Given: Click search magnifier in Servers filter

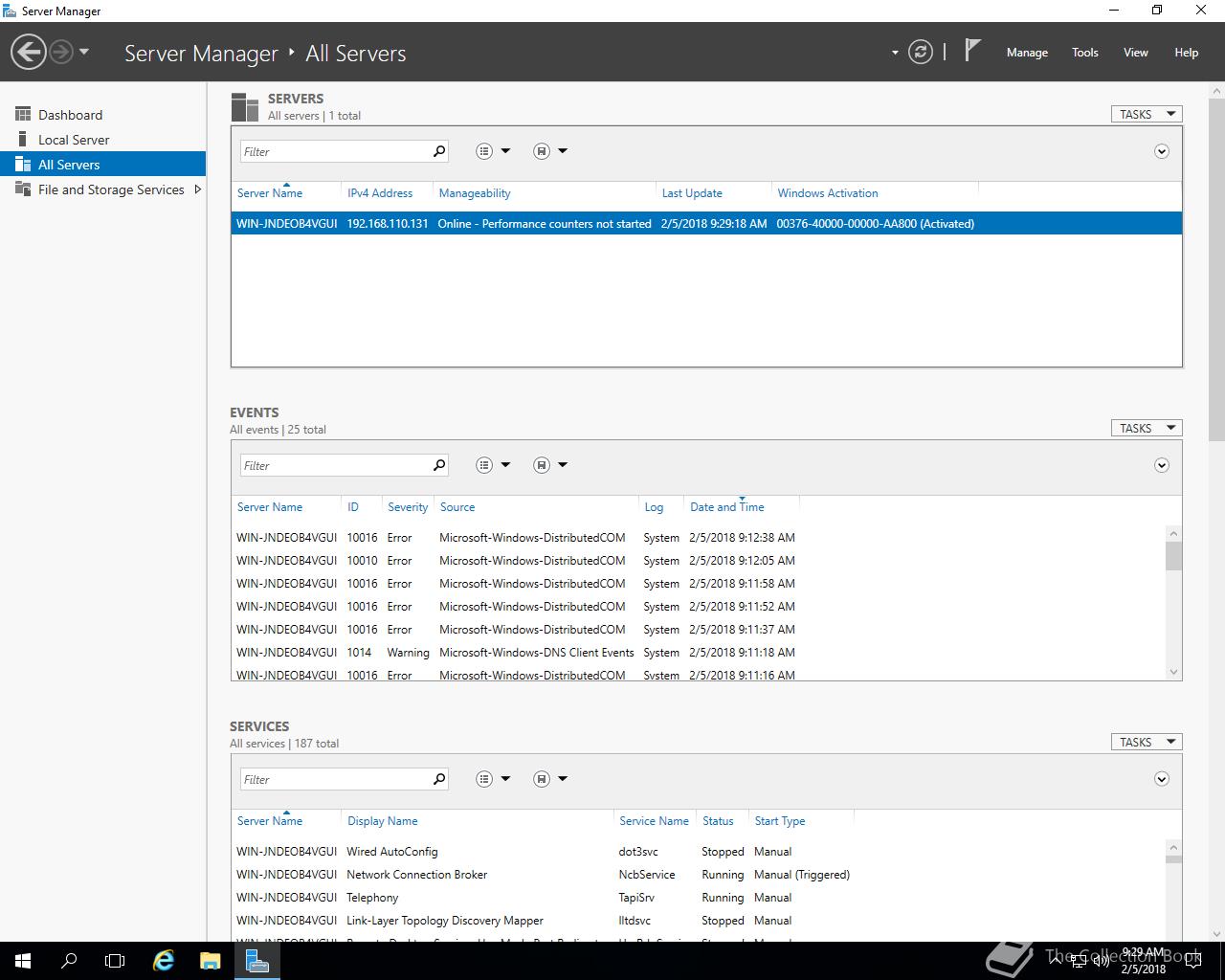Looking at the screenshot, I should 439,151.
